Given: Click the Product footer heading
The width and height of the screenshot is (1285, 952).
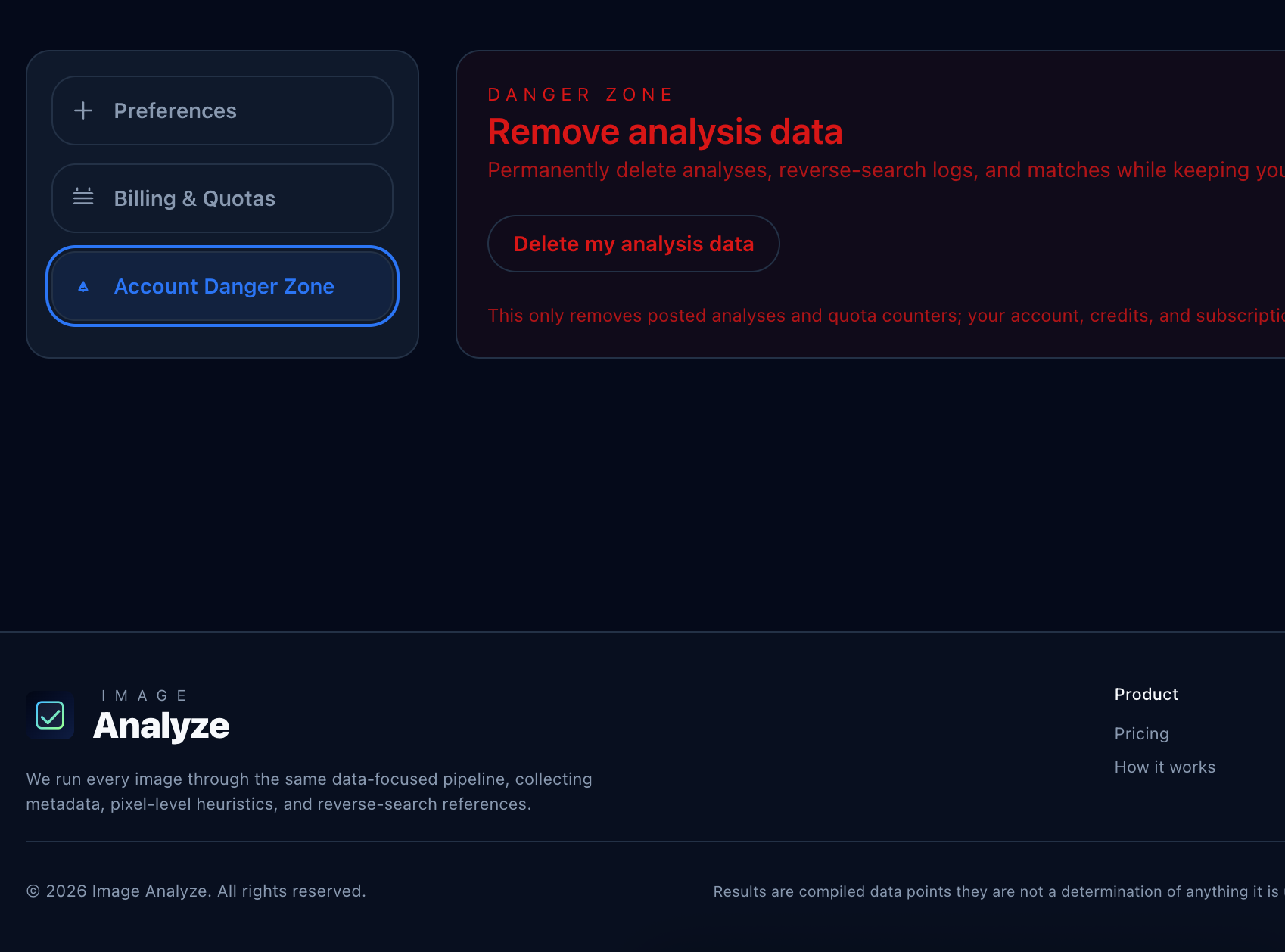Looking at the screenshot, I should 1146,694.
